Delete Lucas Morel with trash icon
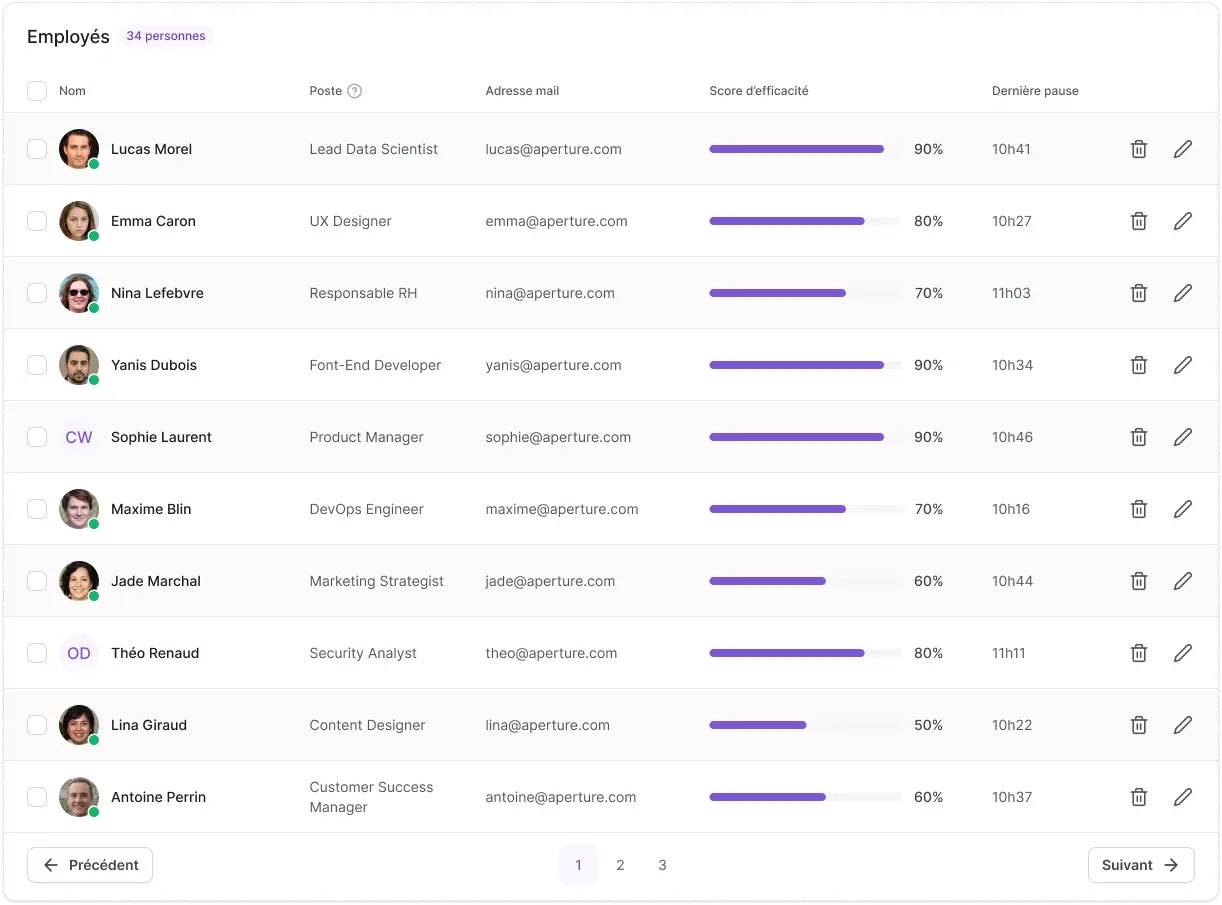This screenshot has width=1222, height=905. [x=1138, y=149]
